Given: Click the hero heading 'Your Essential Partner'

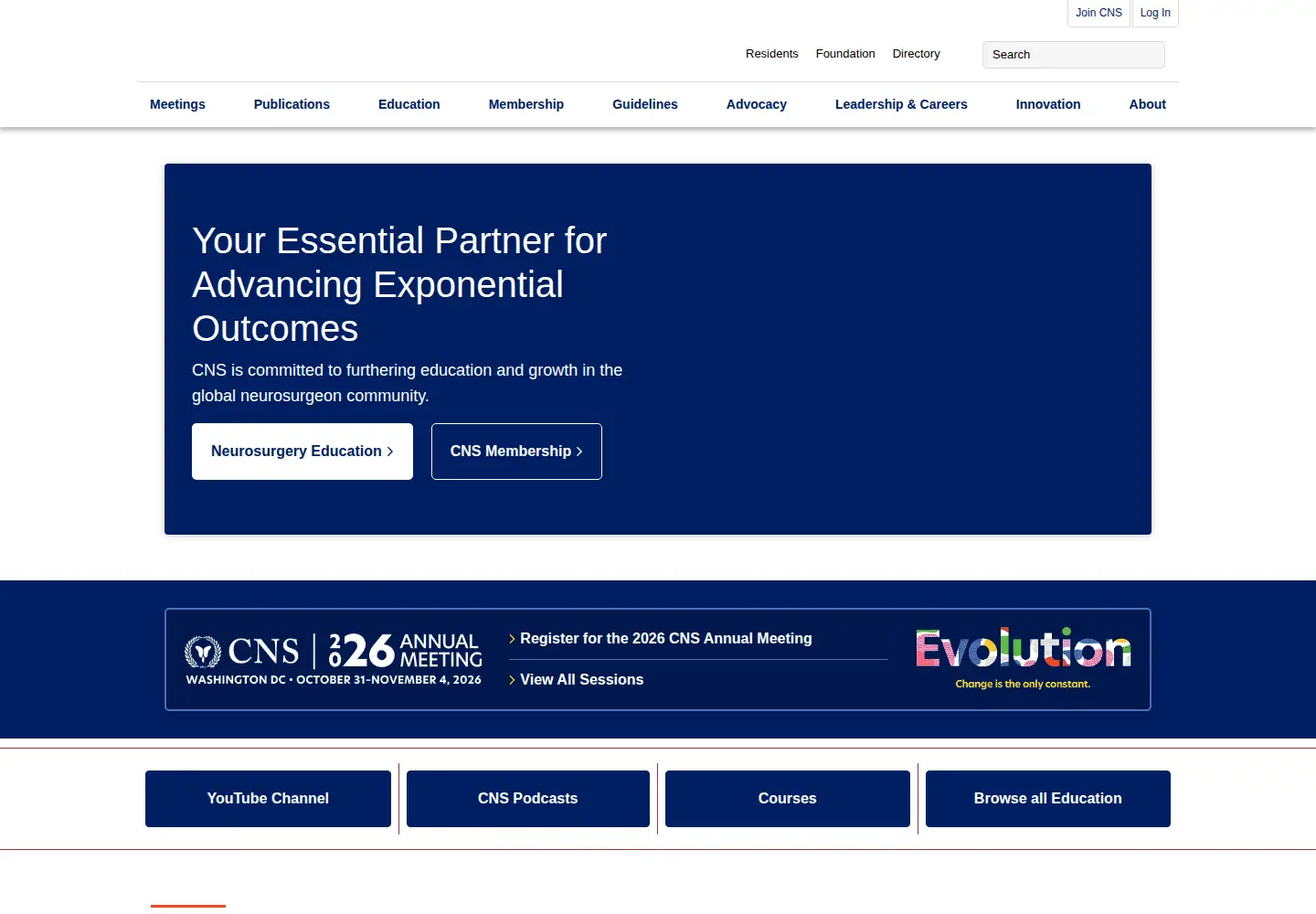Looking at the screenshot, I should tap(399, 284).
